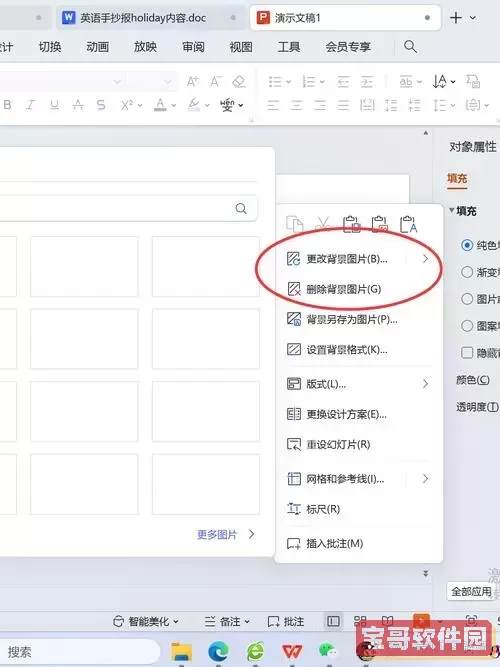Click the paste icon in context menu
Viewport: 500px width, 667px height.
click(x=351, y=224)
